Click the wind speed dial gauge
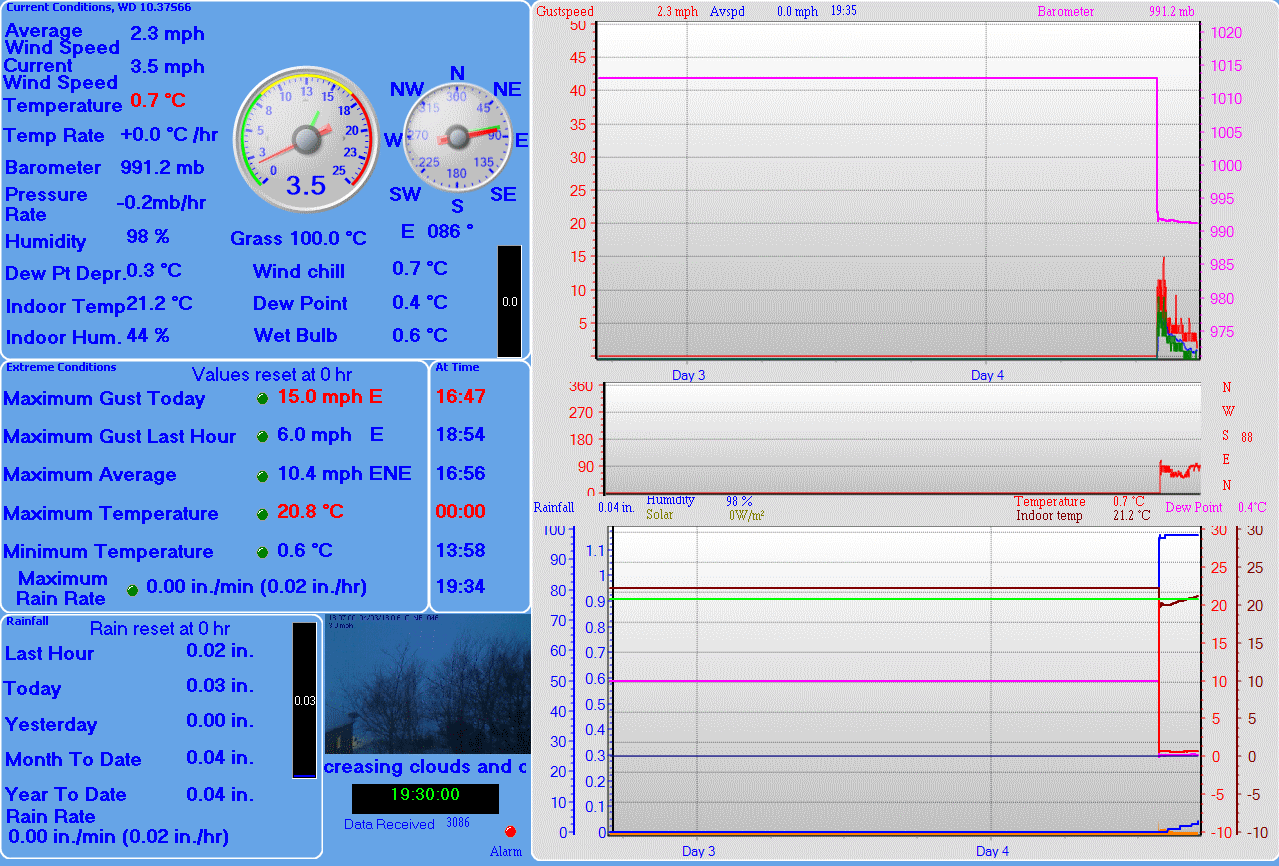 (307, 139)
